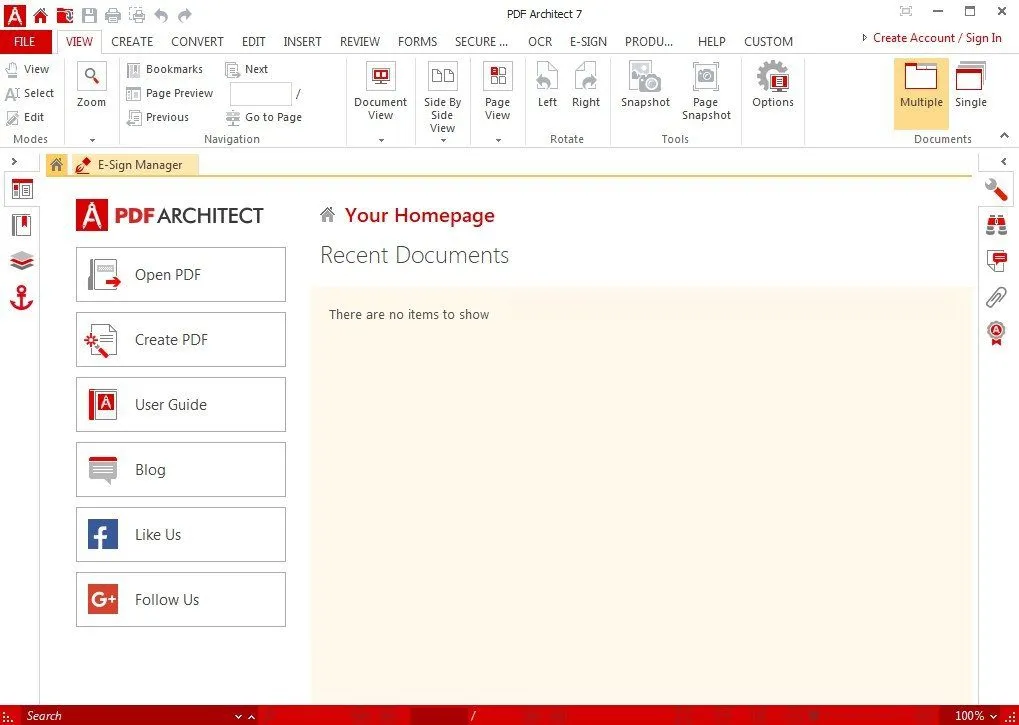Image resolution: width=1019 pixels, height=725 pixels.
Task: Rotate the page right
Action: [585, 90]
